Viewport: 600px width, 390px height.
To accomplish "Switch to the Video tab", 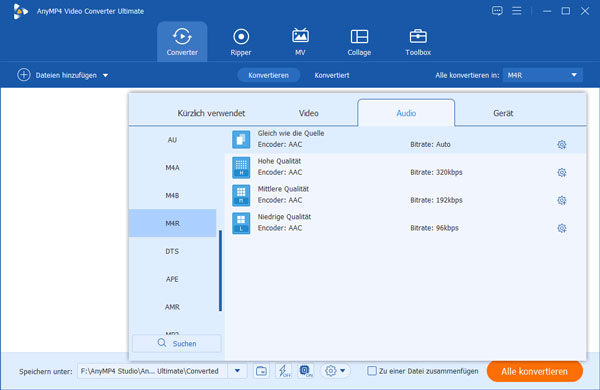I will point(308,113).
